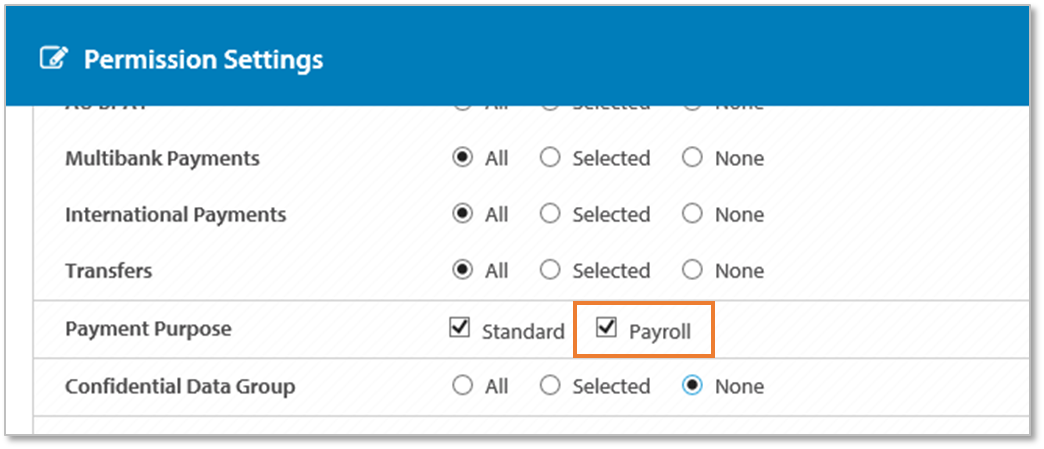Viewport: 1044px width, 449px height.
Task: Select All for Transfers
Action: tap(462, 270)
